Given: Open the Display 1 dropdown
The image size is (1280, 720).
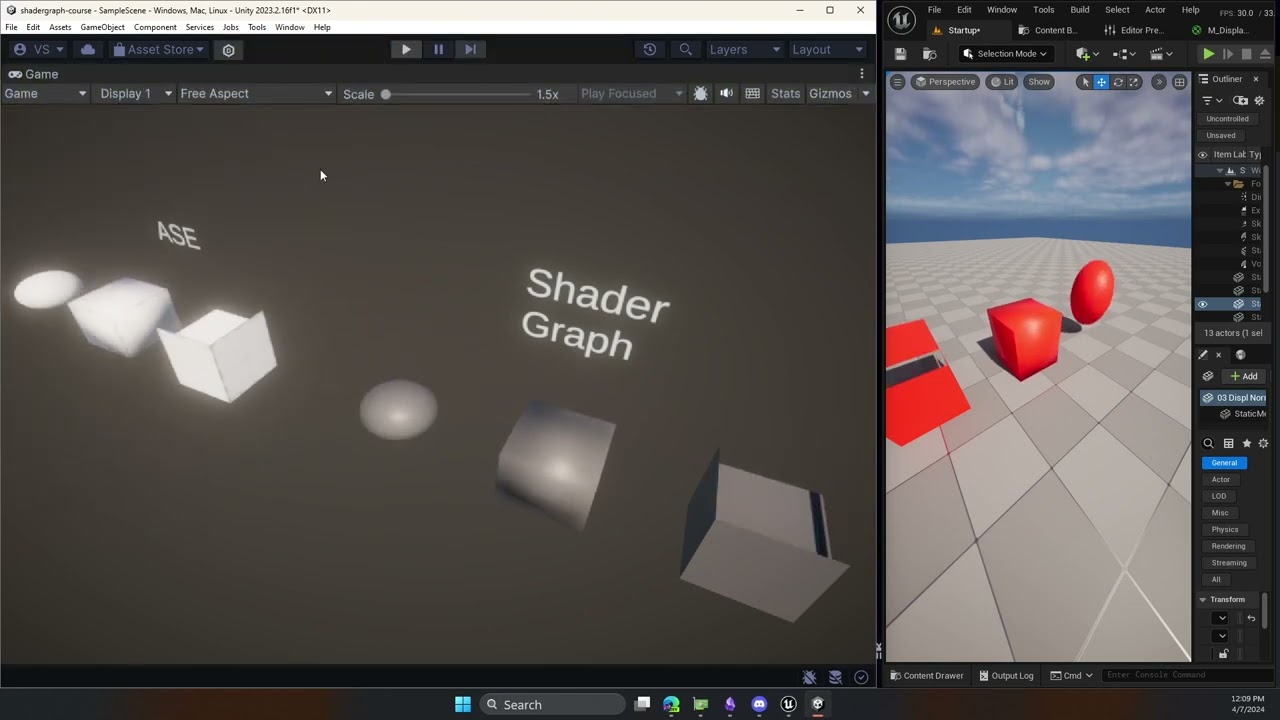Looking at the screenshot, I should coord(136,93).
